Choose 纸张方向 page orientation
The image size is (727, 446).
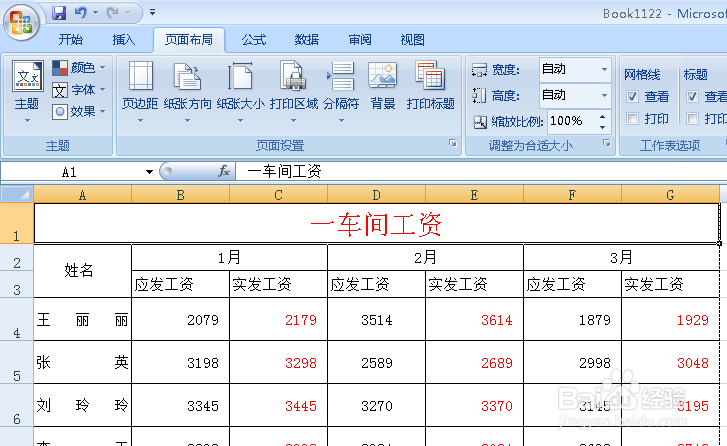pyautogui.click(x=187, y=92)
